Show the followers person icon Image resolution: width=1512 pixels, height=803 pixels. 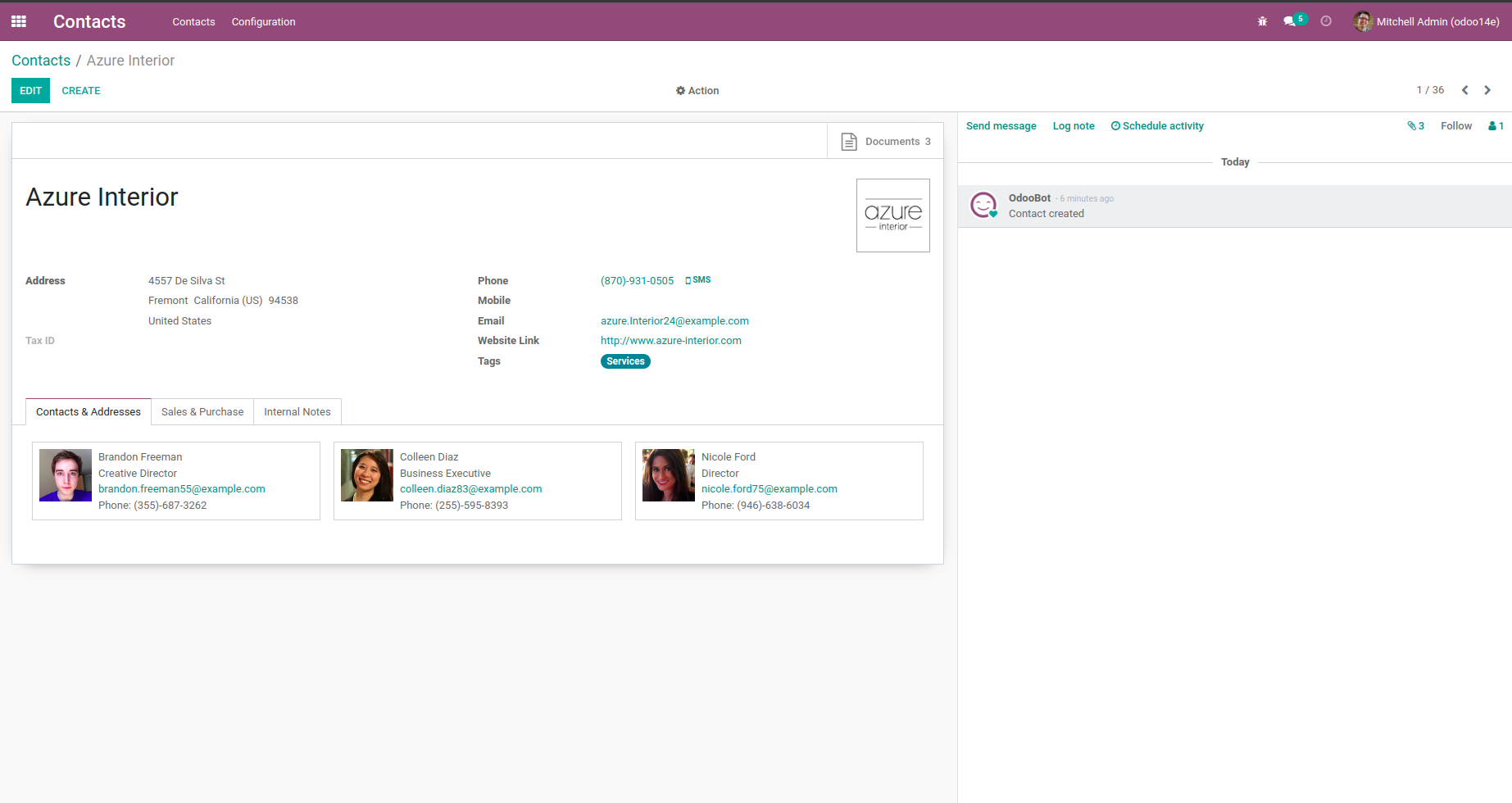[x=1496, y=126]
